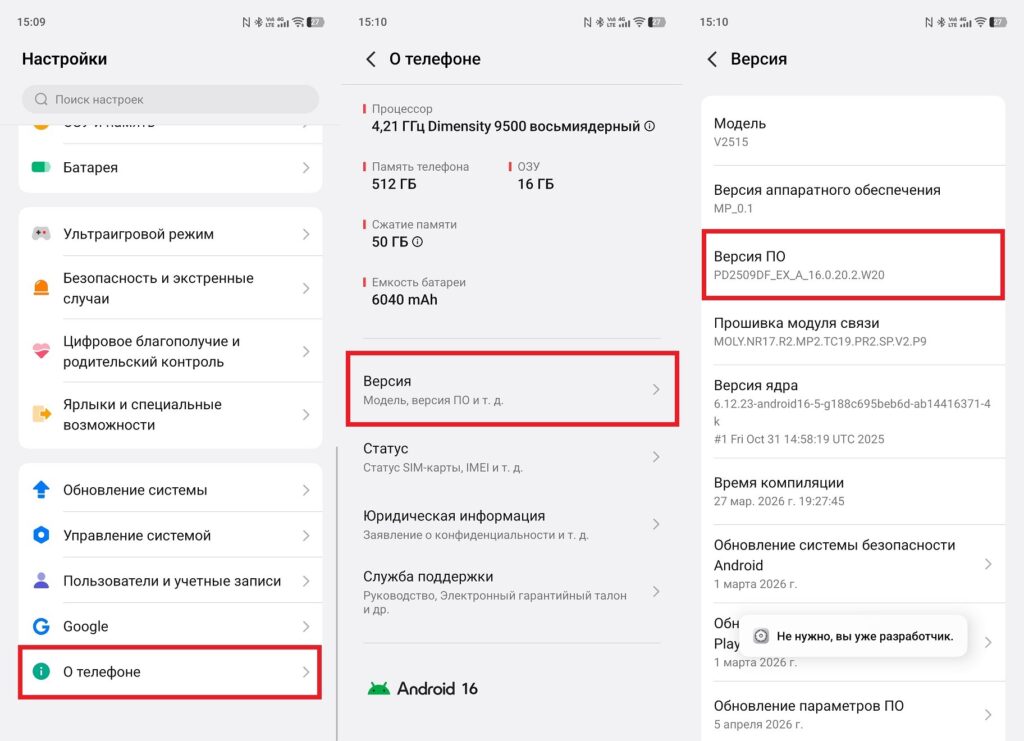Tap the 6040 mAh battery capacity value
The height and width of the screenshot is (741, 1024).
click(x=404, y=300)
